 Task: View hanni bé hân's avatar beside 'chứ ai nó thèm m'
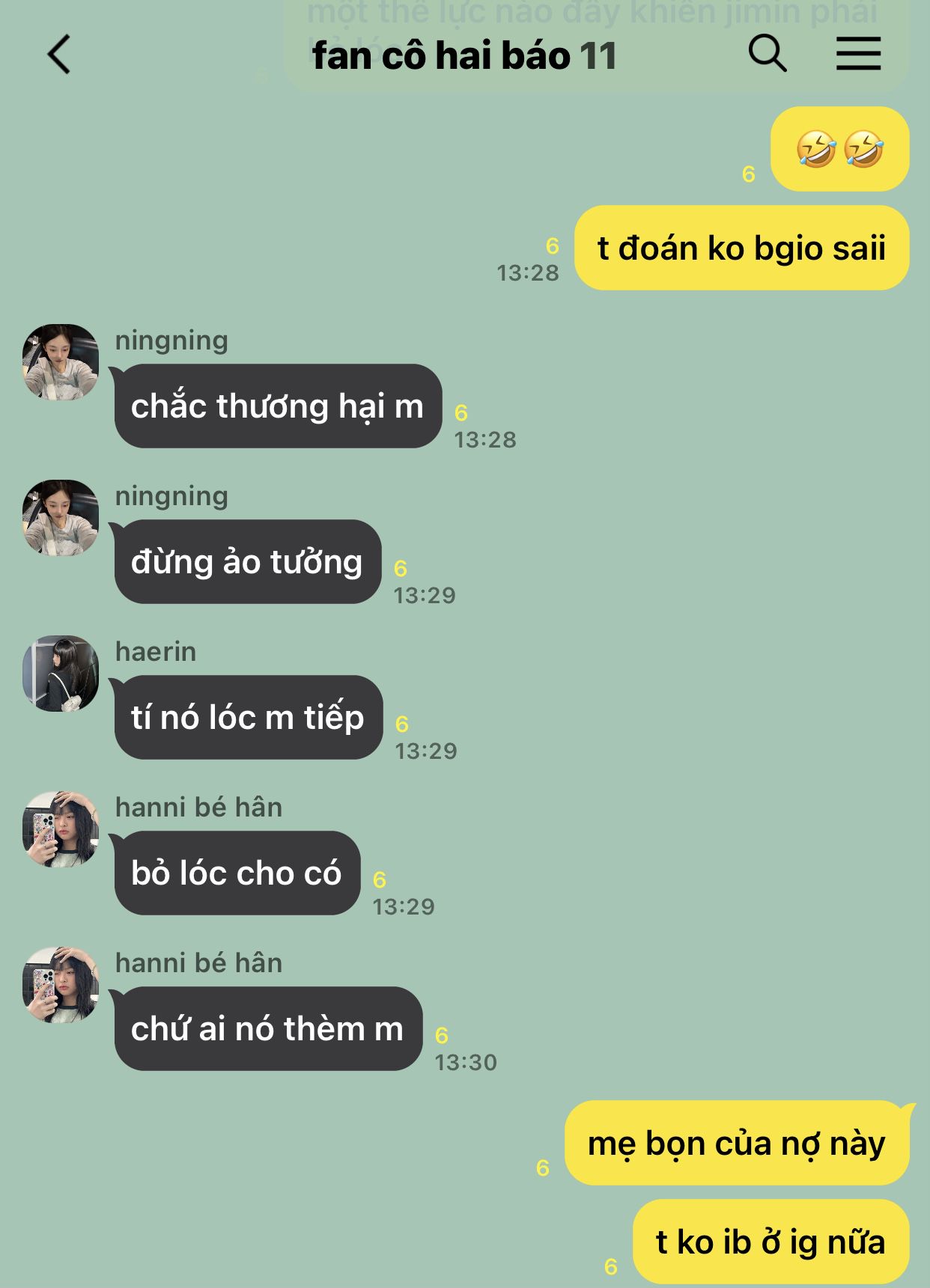pos(61,985)
